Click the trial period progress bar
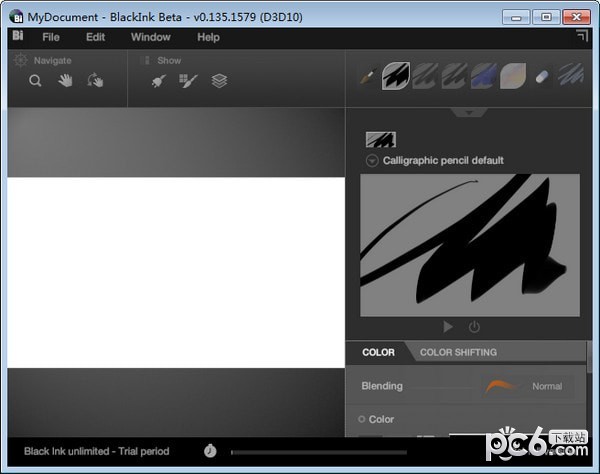600x474 pixels. tap(400, 452)
